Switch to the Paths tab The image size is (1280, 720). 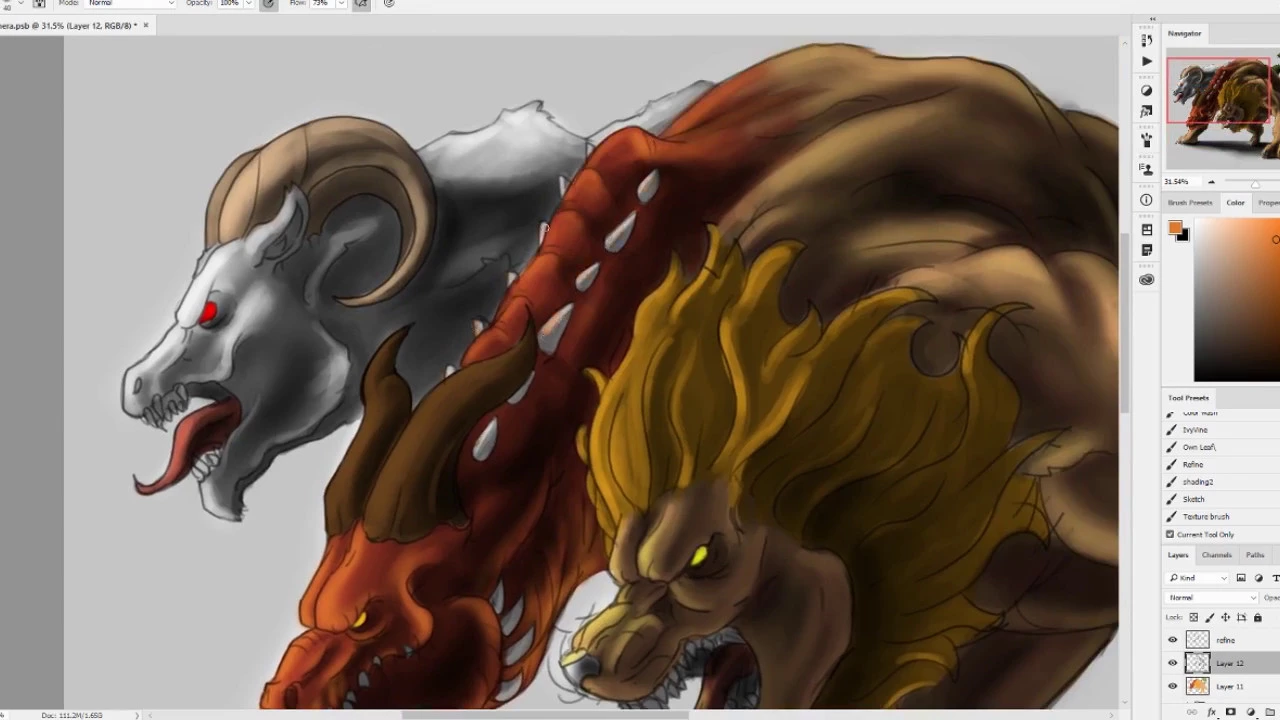1255,556
